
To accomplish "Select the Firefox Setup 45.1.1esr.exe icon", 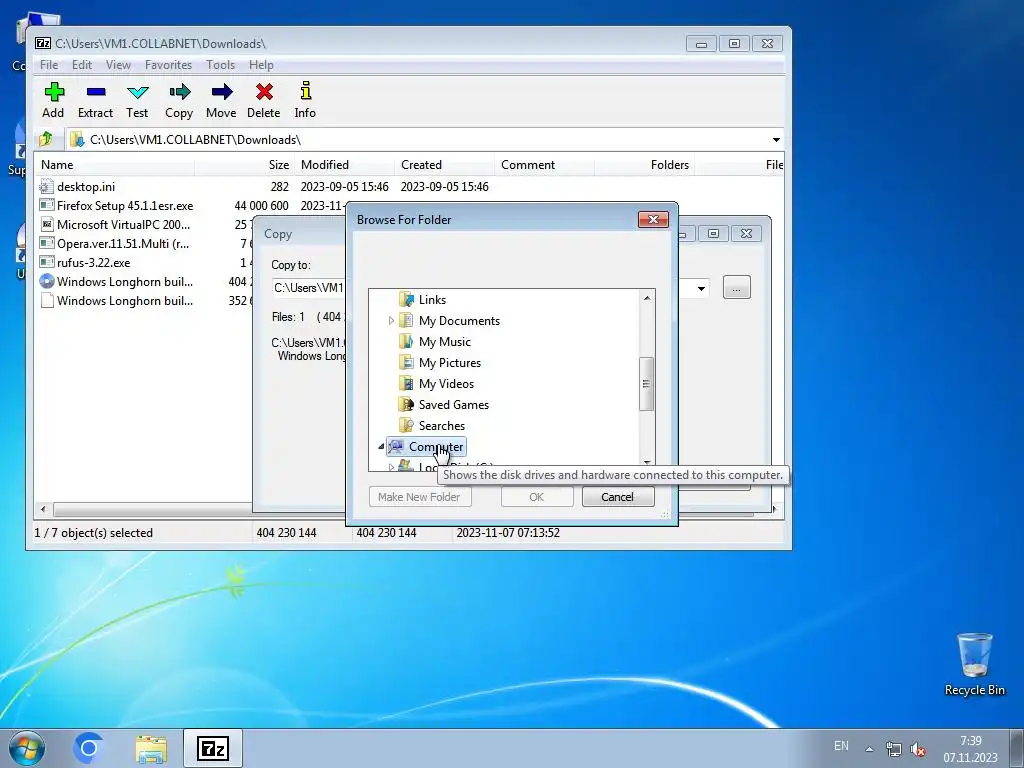I will click(x=46, y=206).
